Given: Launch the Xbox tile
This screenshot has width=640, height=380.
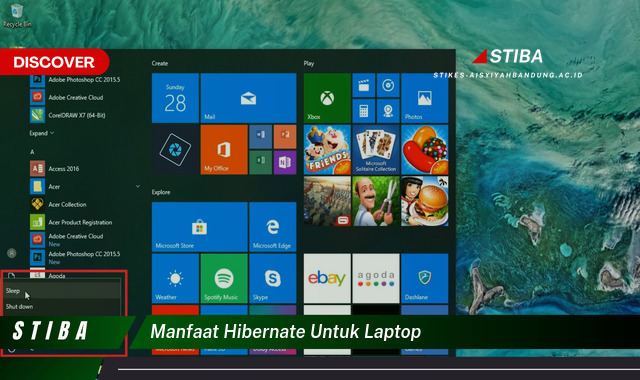Looking at the screenshot, I should [327, 98].
